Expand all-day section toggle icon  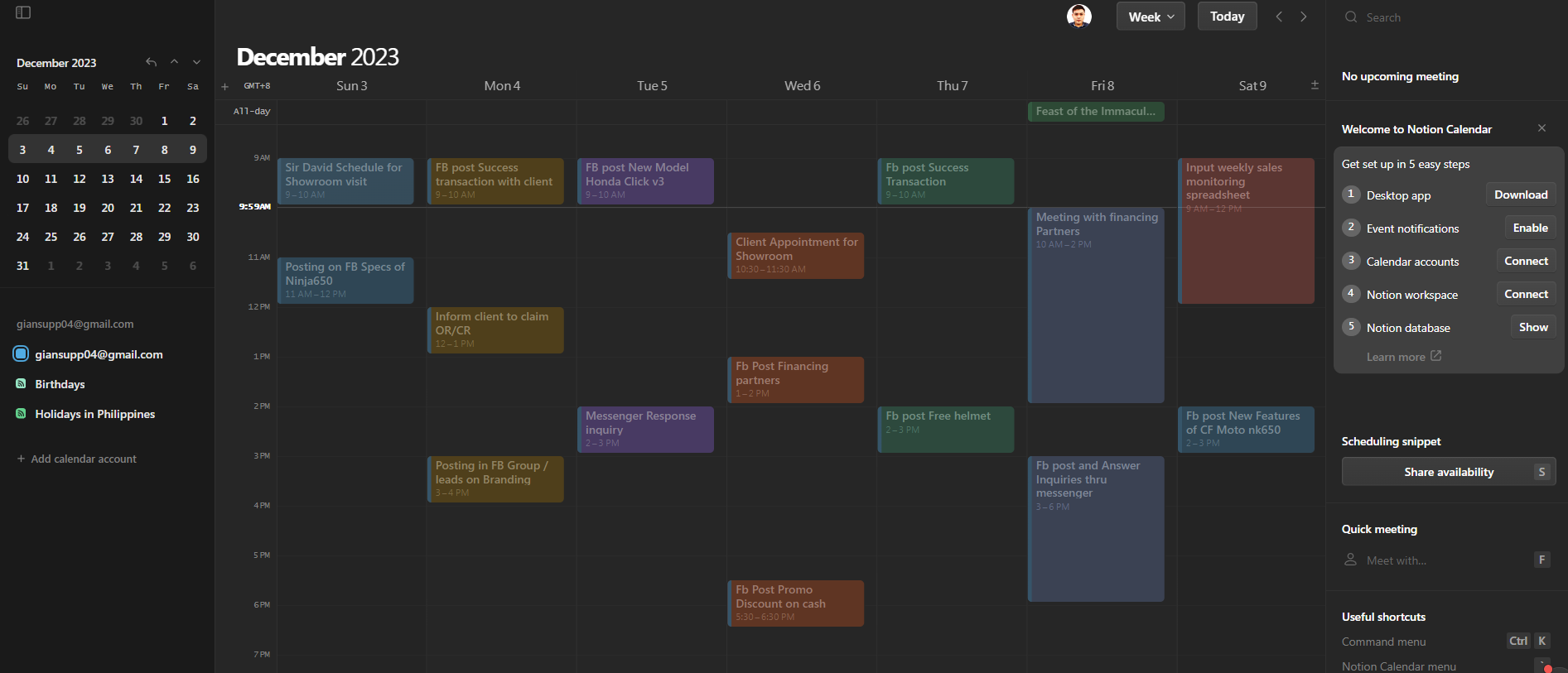(x=1315, y=85)
